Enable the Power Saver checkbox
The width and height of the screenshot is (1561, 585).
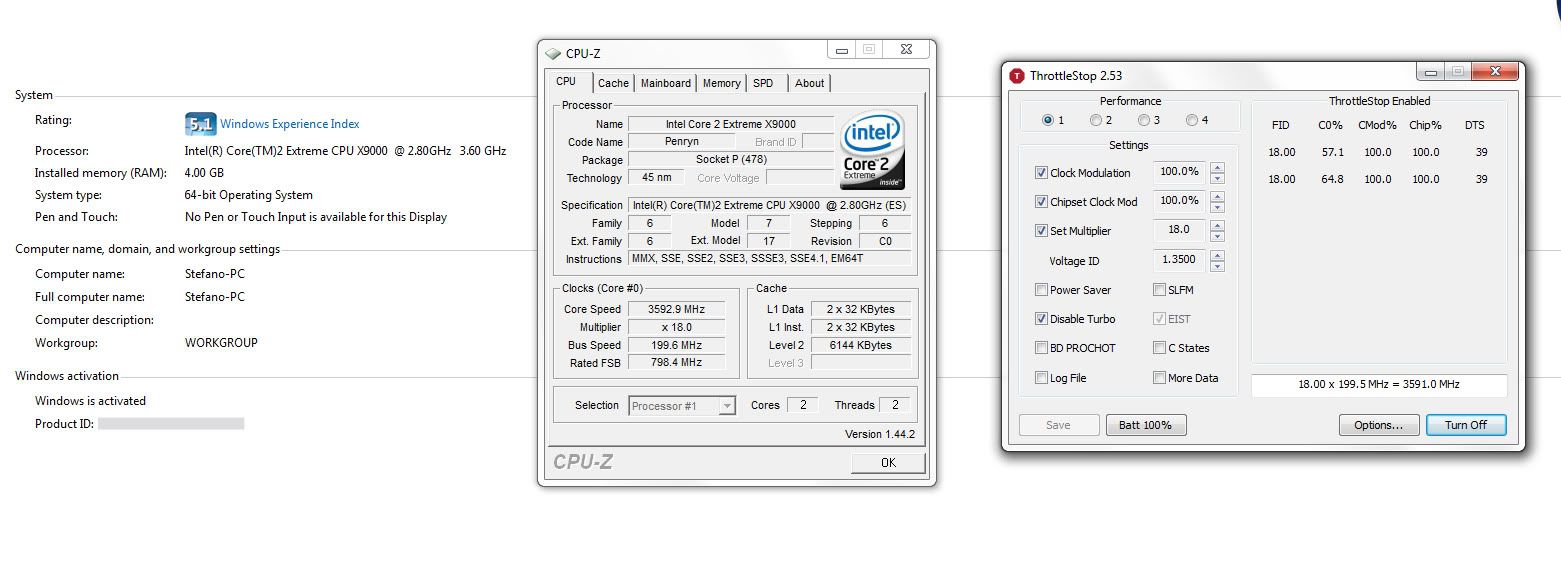pyautogui.click(x=1042, y=290)
